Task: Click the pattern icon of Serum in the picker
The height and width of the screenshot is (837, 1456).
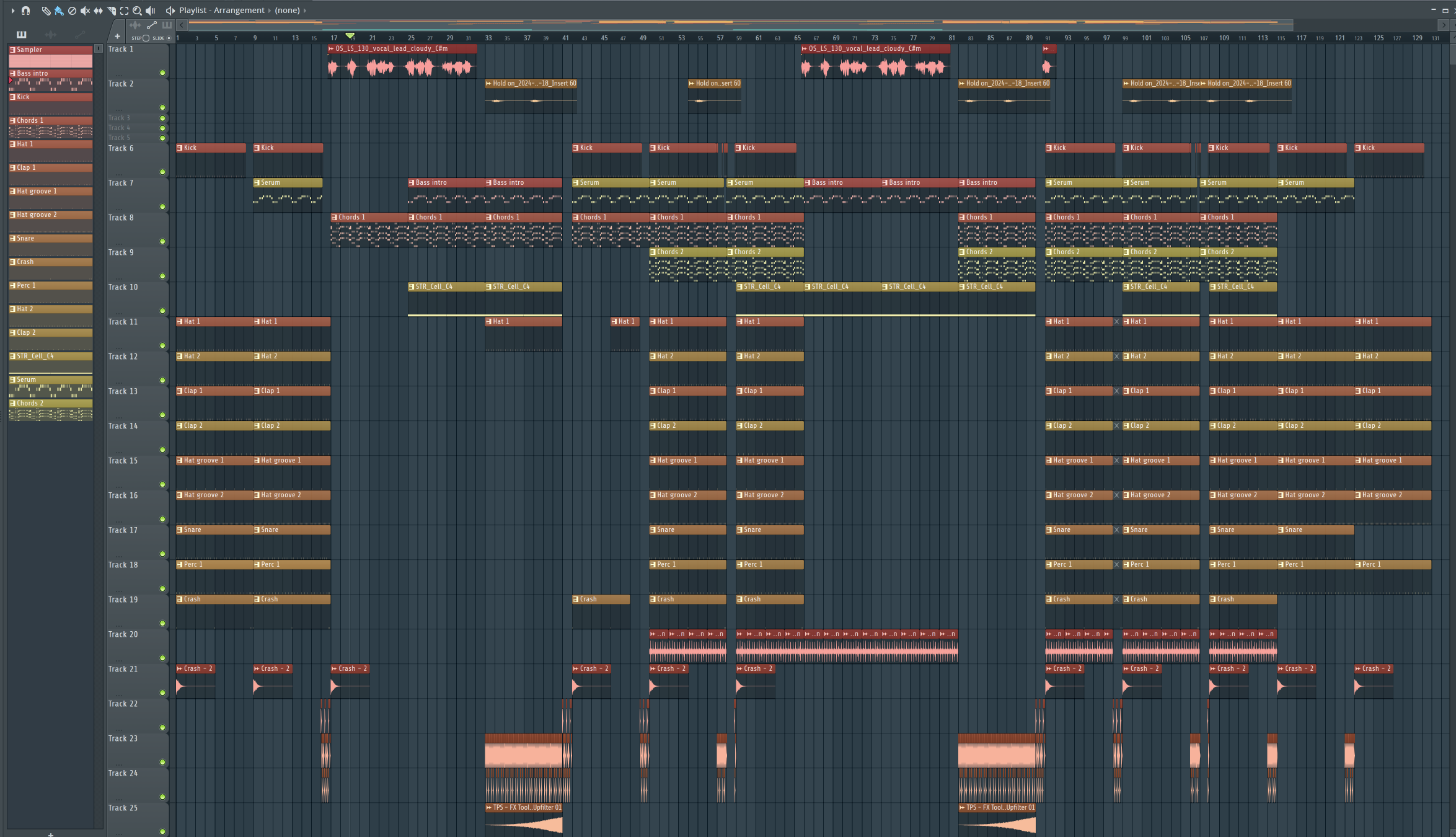Action: [12, 379]
